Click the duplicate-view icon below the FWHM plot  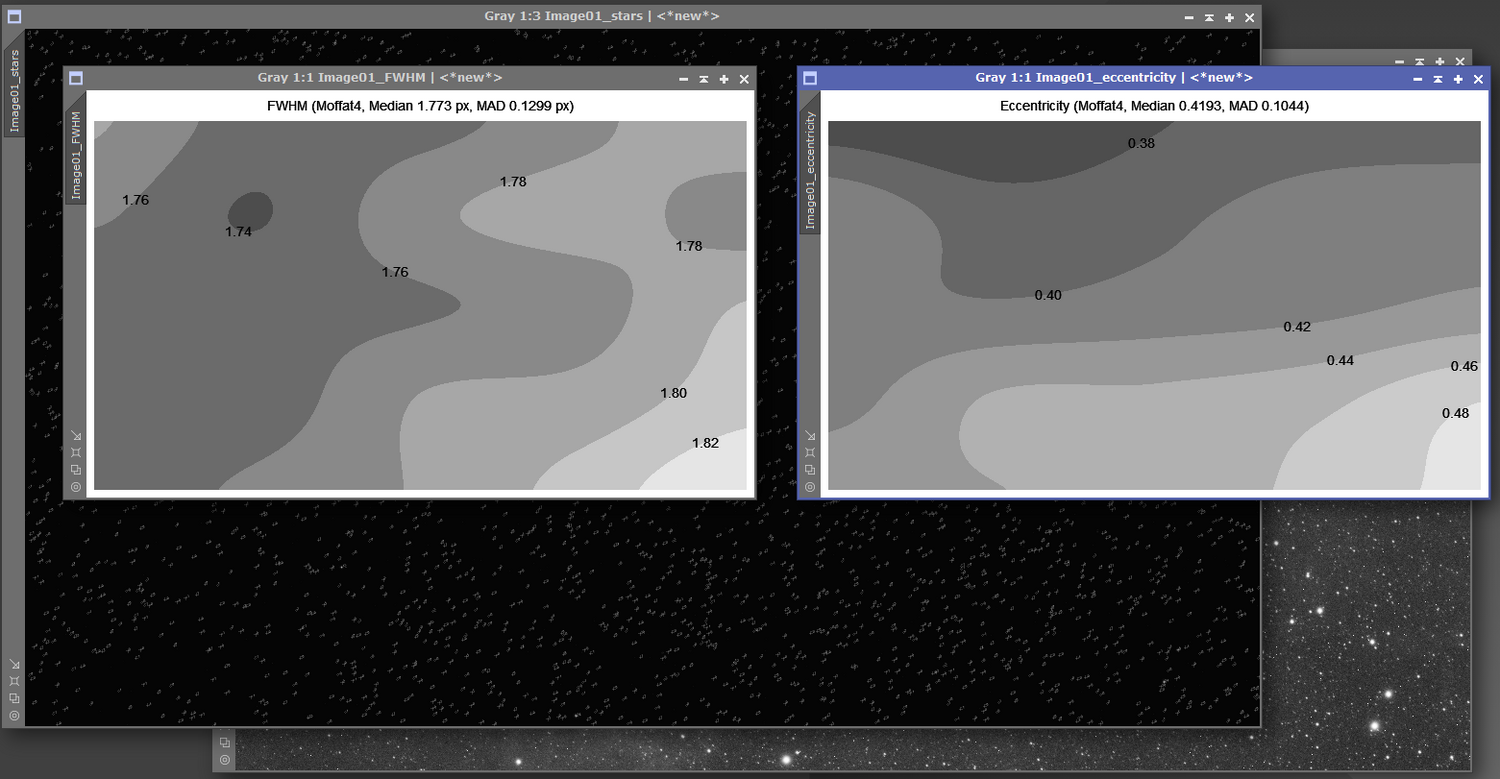75,469
